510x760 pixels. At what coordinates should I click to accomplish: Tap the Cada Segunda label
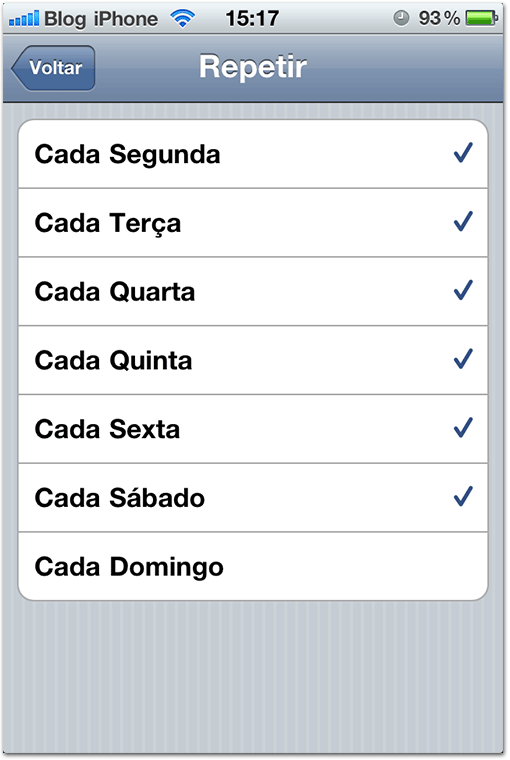click(128, 155)
